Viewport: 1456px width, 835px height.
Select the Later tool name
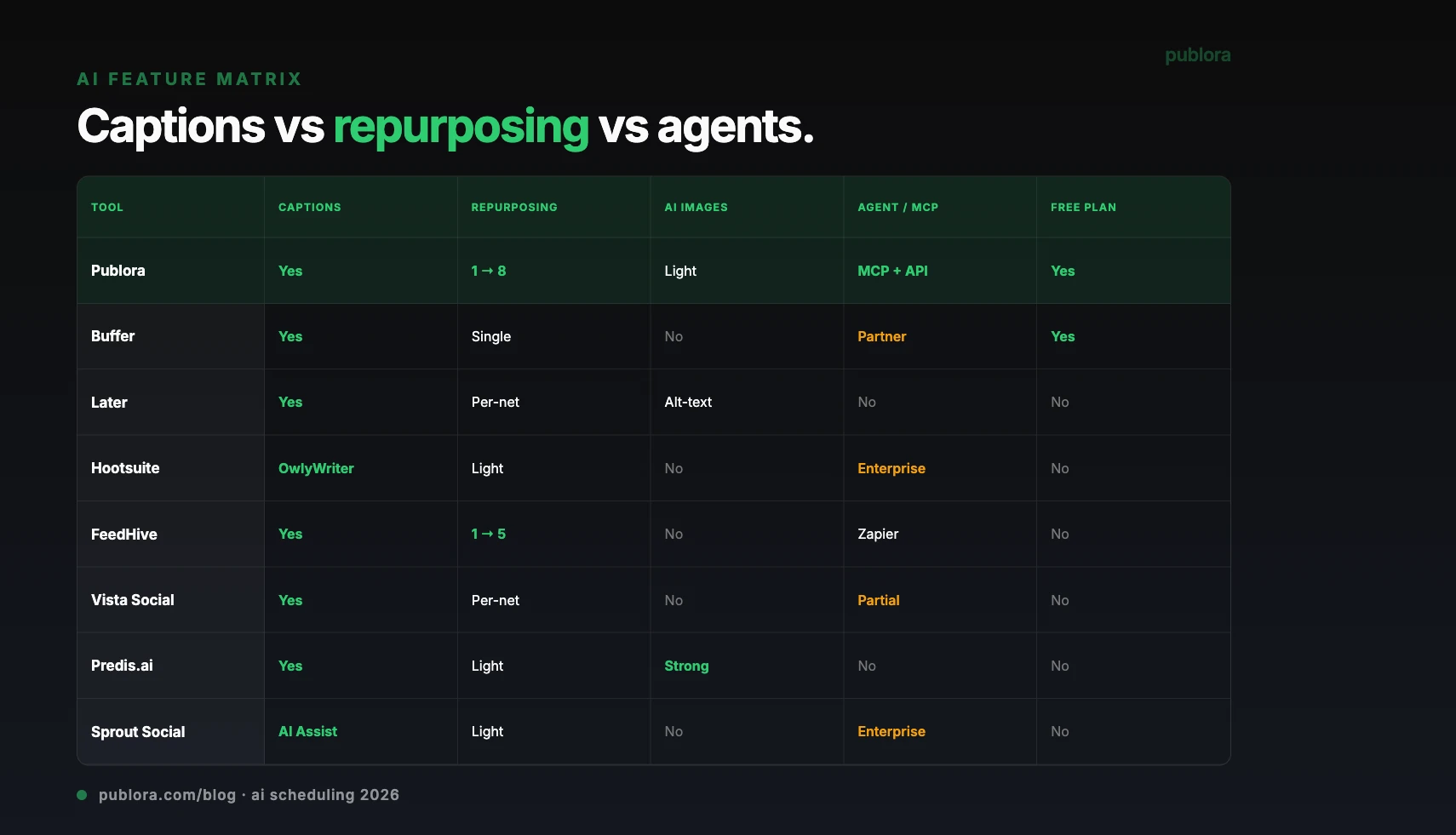coord(109,403)
